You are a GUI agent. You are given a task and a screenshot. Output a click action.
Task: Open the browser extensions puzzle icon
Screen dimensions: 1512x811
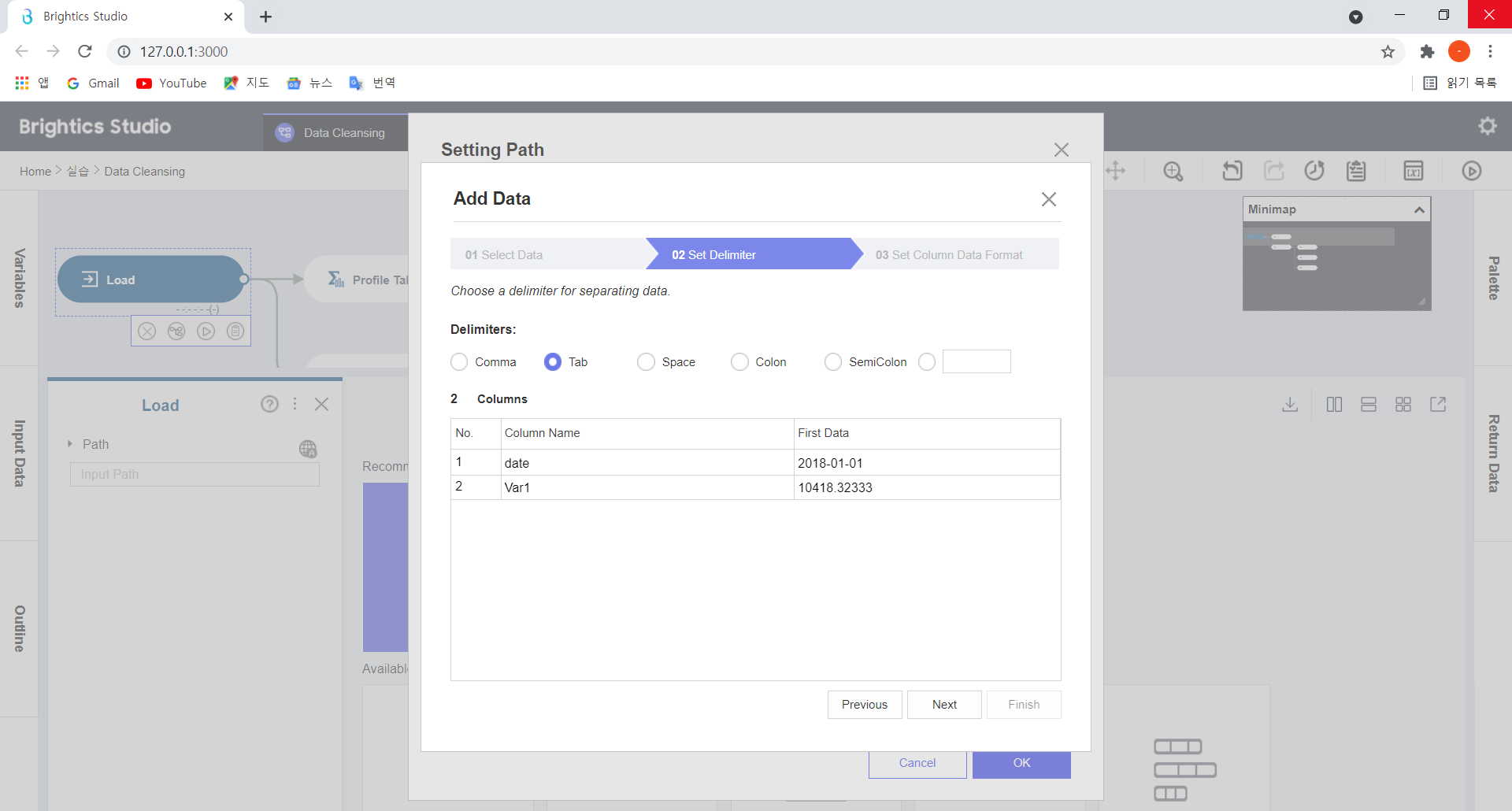point(1427,52)
